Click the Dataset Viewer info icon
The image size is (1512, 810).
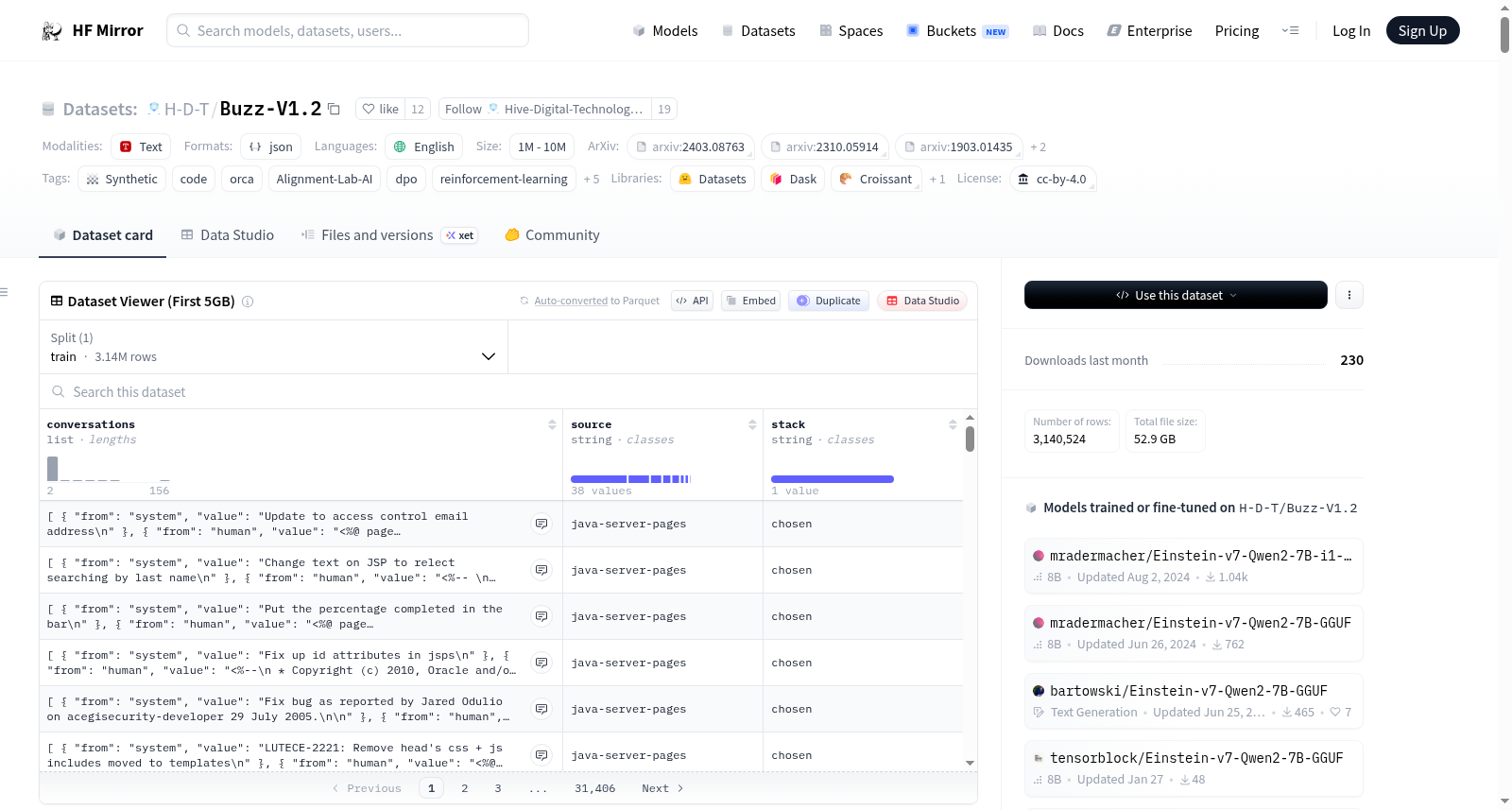[x=248, y=302]
